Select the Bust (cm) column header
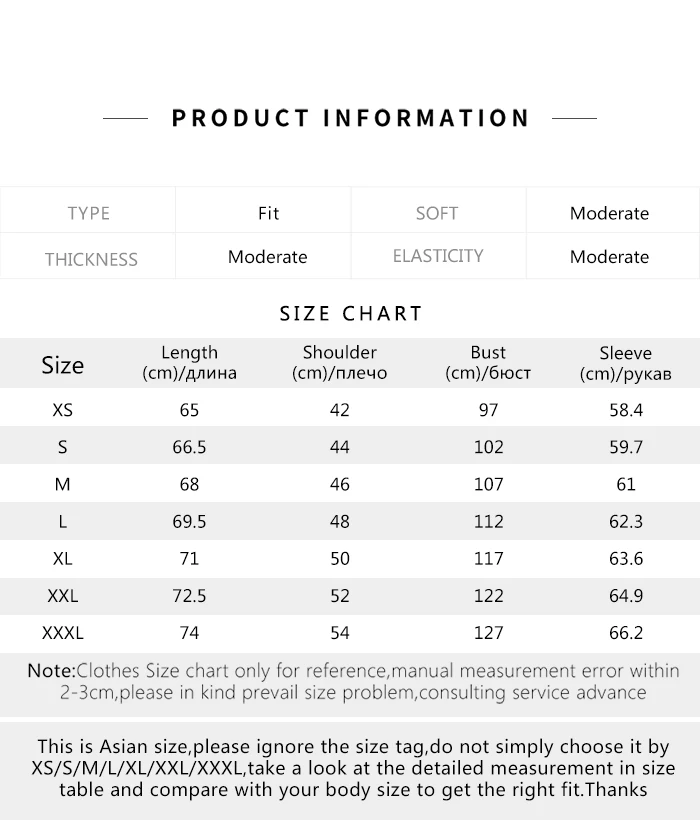 coord(488,363)
